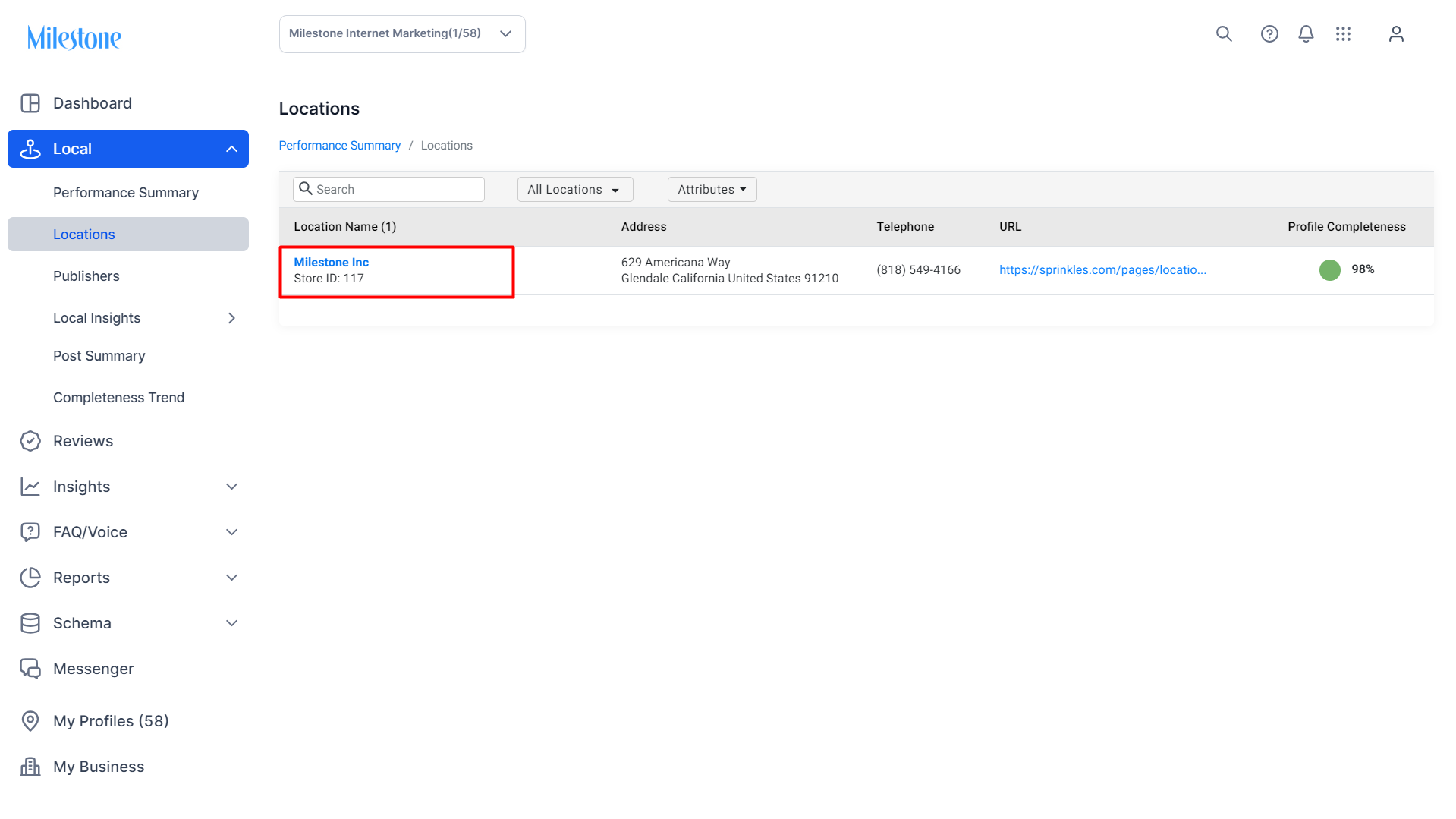Image resolution: width=1456 pixels, height=819 pixels.
Task: Open the sprinkles.com location URL
Action: 1102,270
